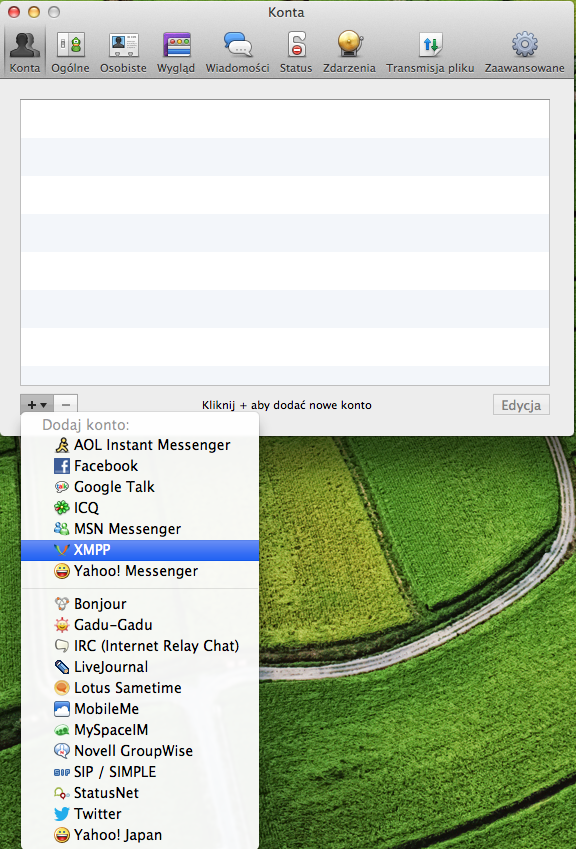Viewport: 576px width, 849px height.
Task: Choose MSN Messenger from the account menu
Action: pyautogui.click(x=140, y=529)
